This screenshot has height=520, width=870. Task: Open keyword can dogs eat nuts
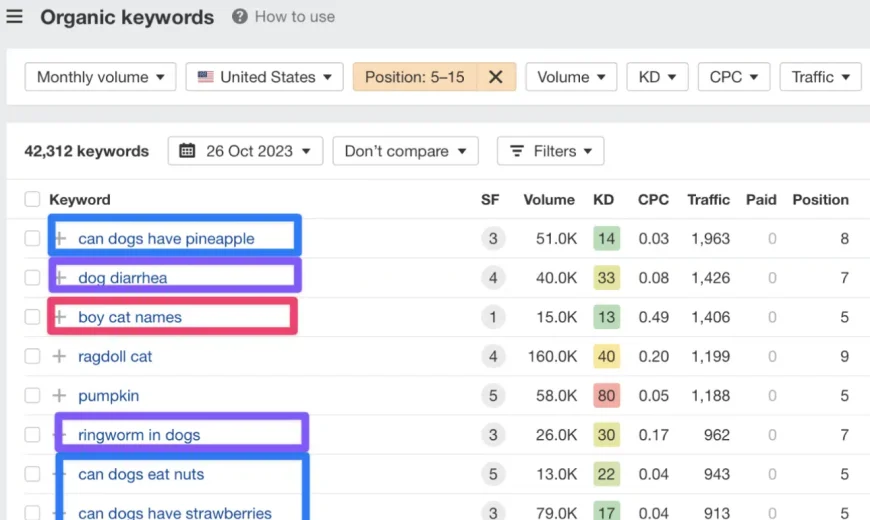[141, 474]
